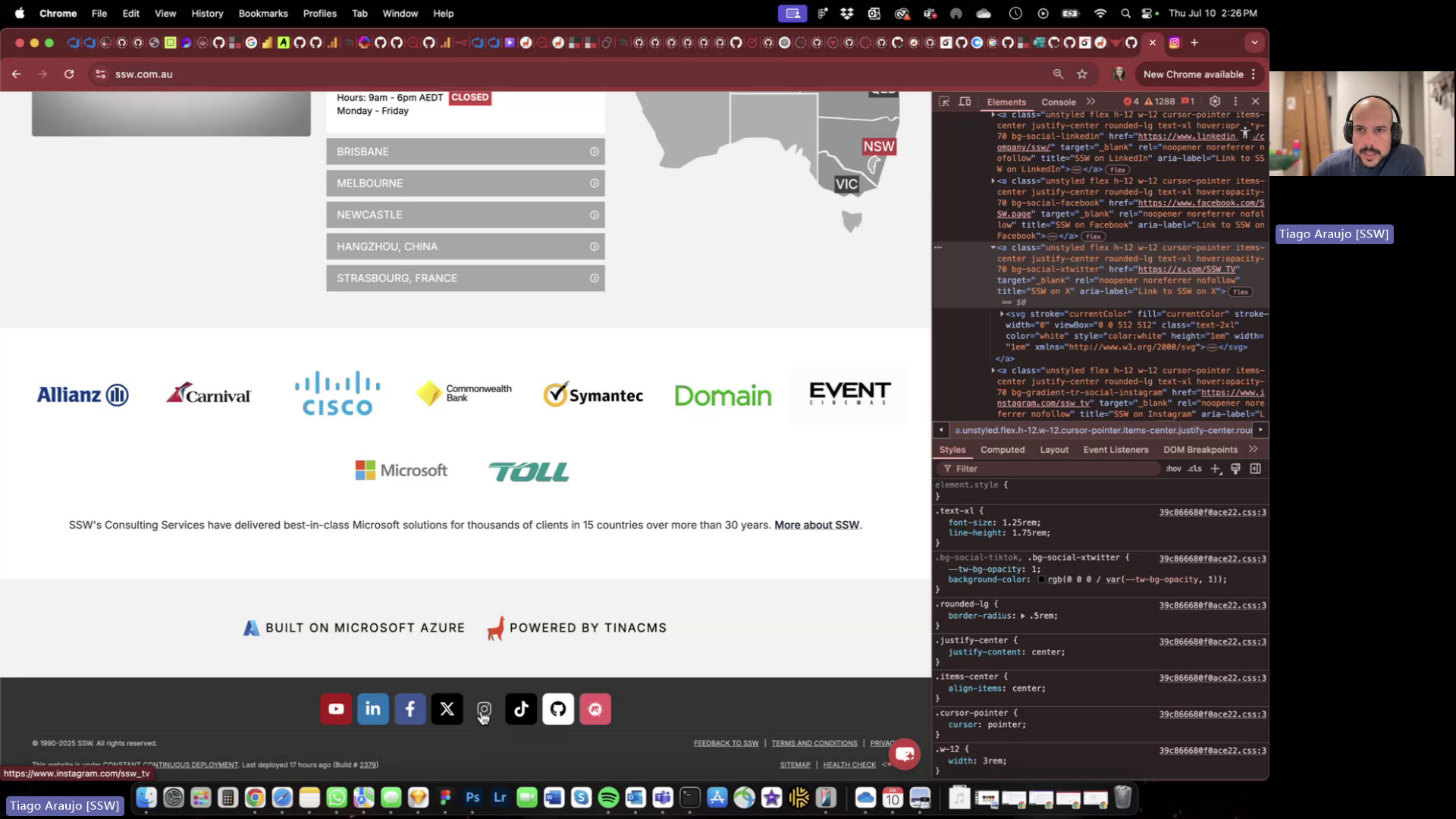Open SSW X (Twitter) icon in footer

[x=447, y=709]
